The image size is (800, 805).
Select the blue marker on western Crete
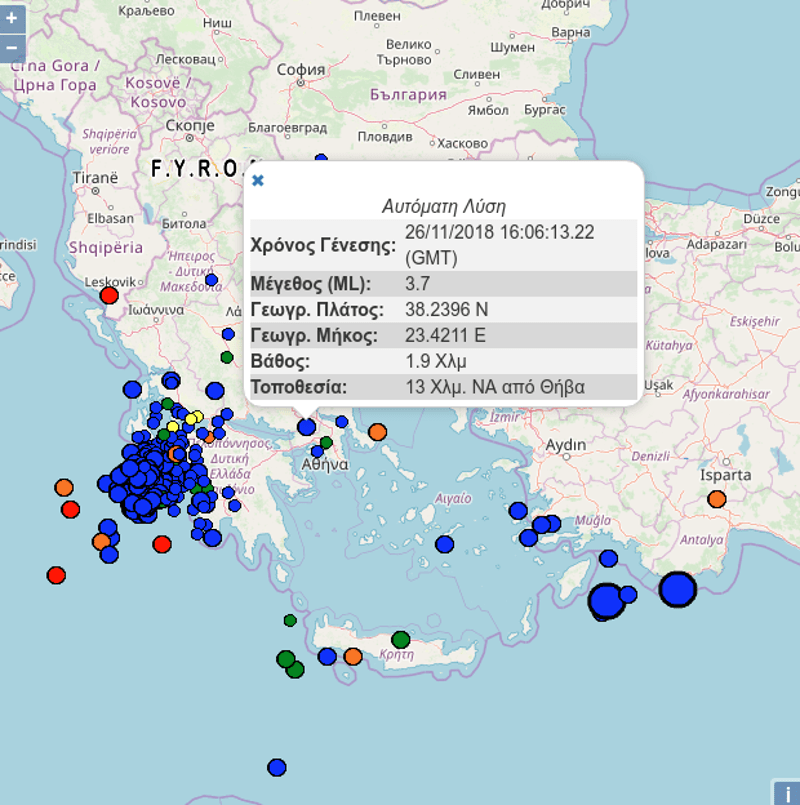pyautogui.click(x=327, y=656)
